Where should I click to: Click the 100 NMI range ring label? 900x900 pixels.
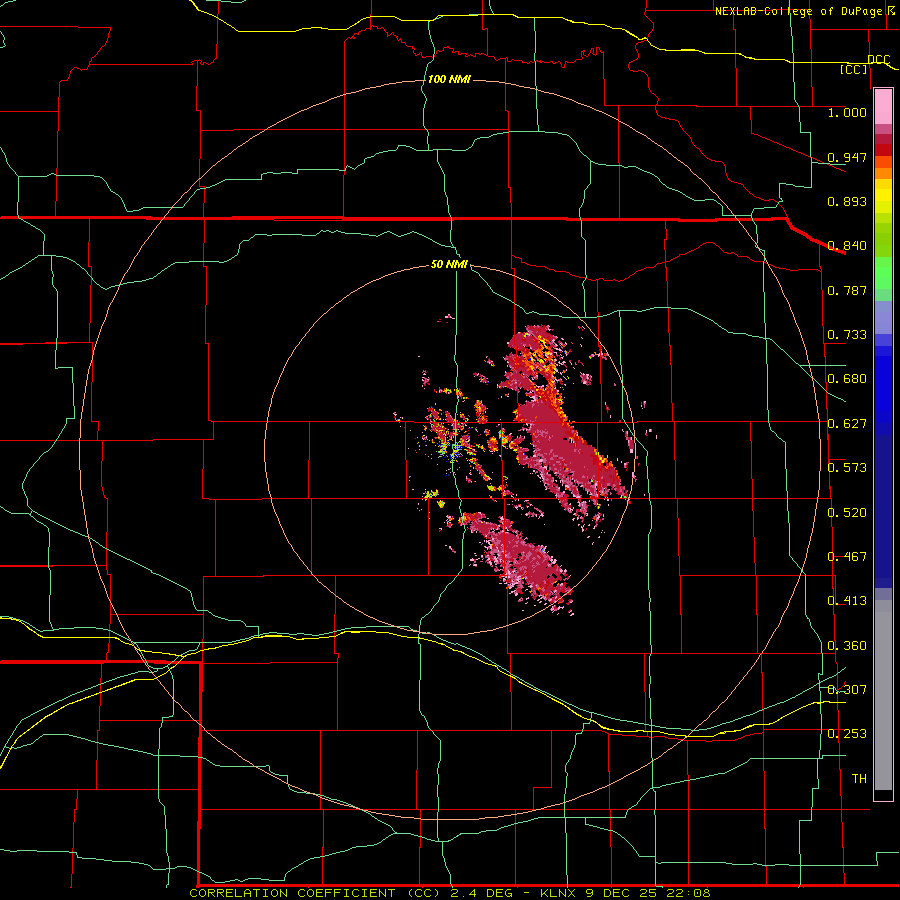(x=449, y=79)
